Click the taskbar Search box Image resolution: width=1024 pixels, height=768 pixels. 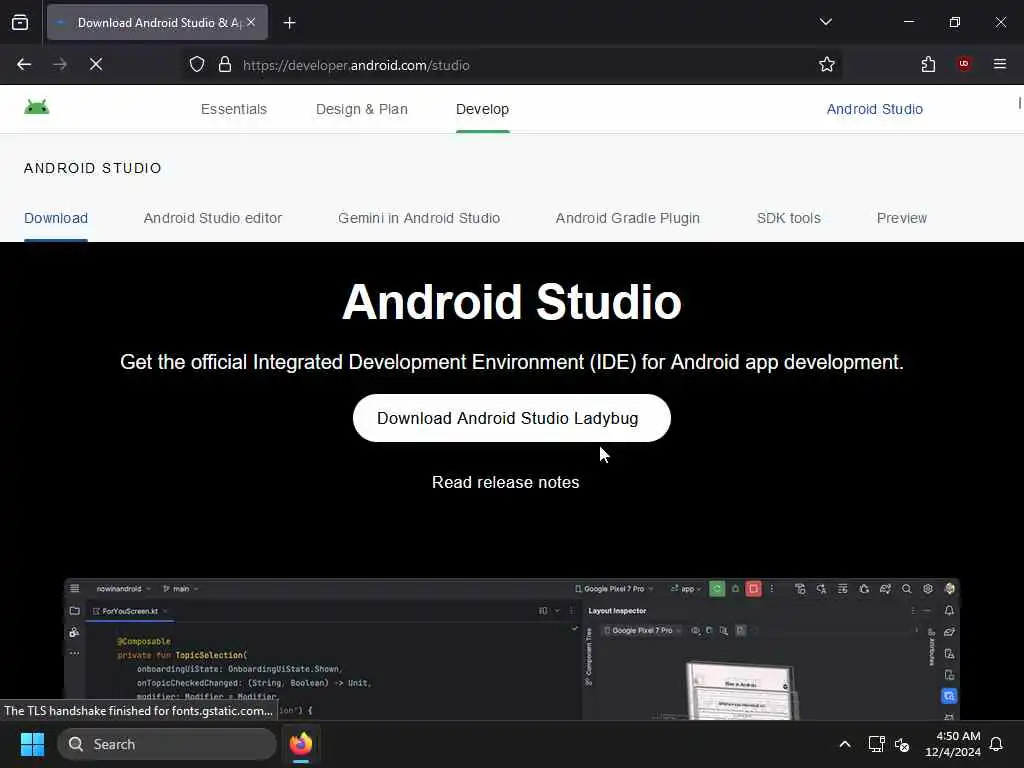tap(167, 744)
